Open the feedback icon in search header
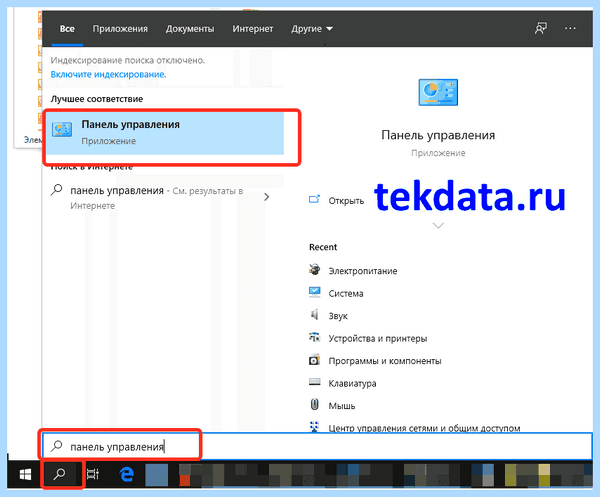This screenshot has height=497, width=600. 541,28
